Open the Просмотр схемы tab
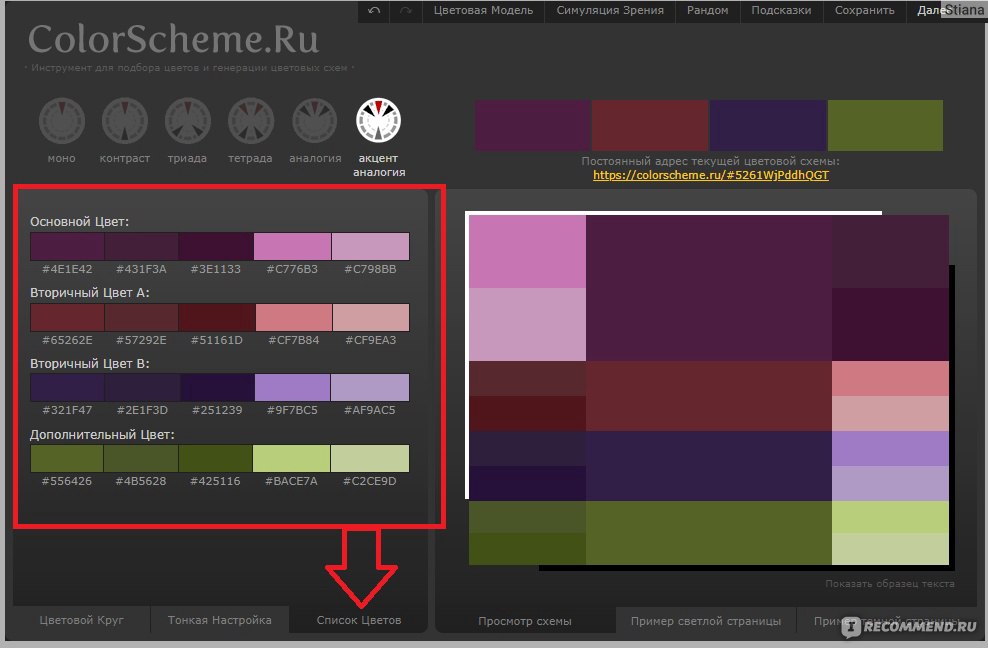This screenshot has height=648, width=988. (525, 621)
